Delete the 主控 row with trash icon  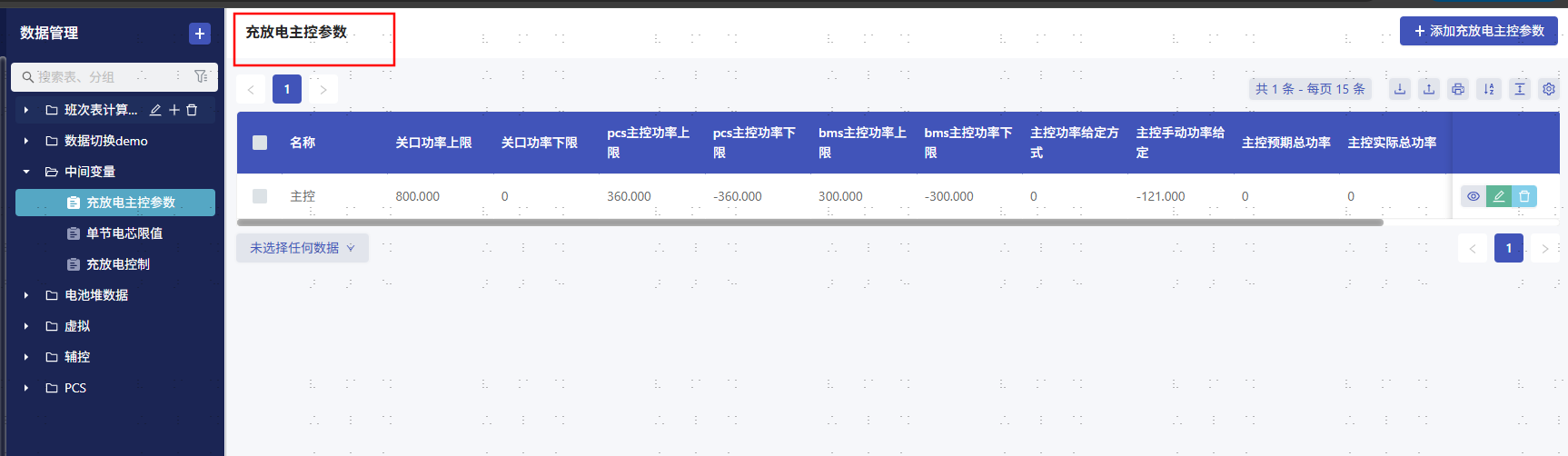click(1524, 196)
